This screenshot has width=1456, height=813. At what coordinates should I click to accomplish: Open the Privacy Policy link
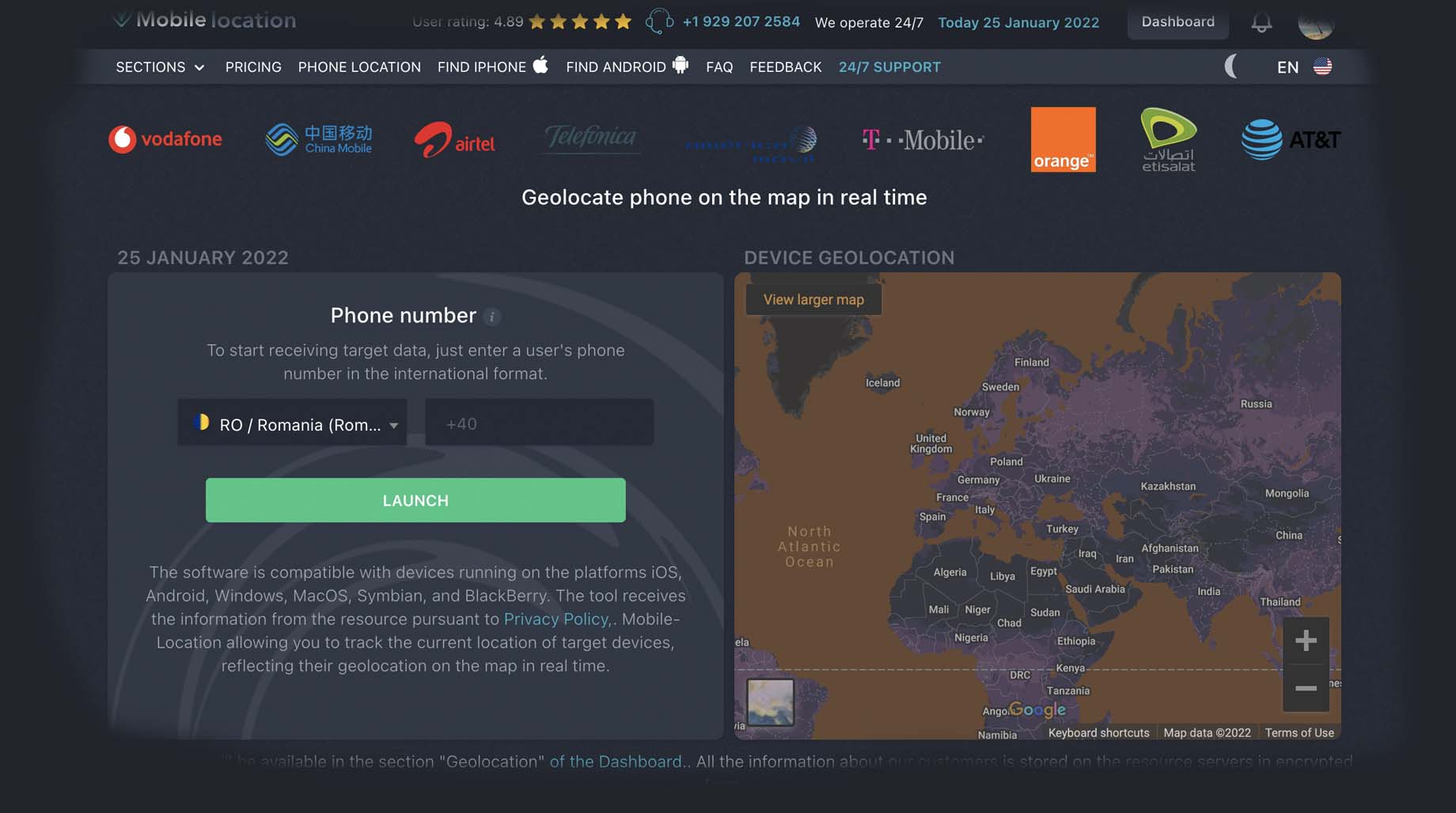pyautogui.click(x=555, y=619)
